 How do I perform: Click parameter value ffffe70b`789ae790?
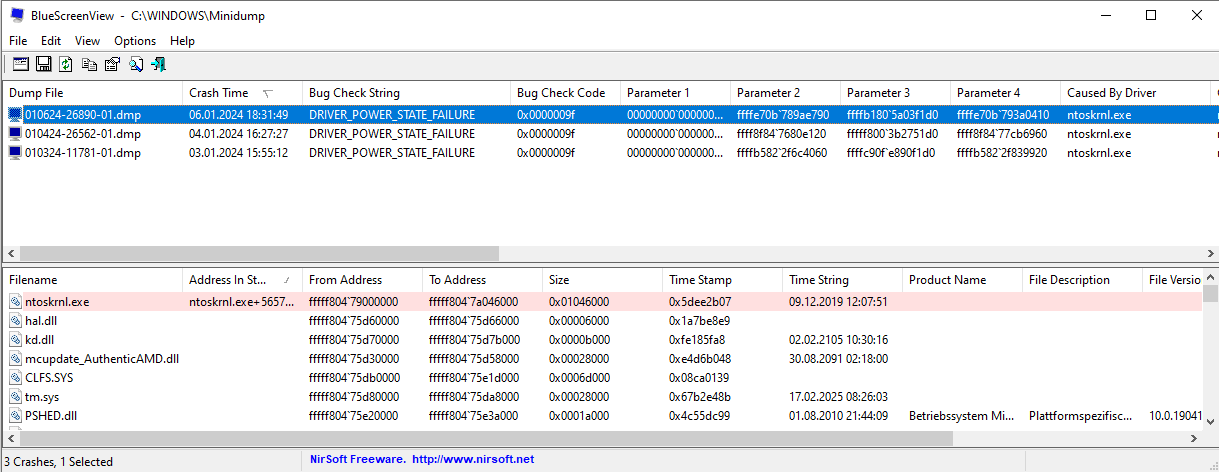pyautogui.click(x=783, y=115)
